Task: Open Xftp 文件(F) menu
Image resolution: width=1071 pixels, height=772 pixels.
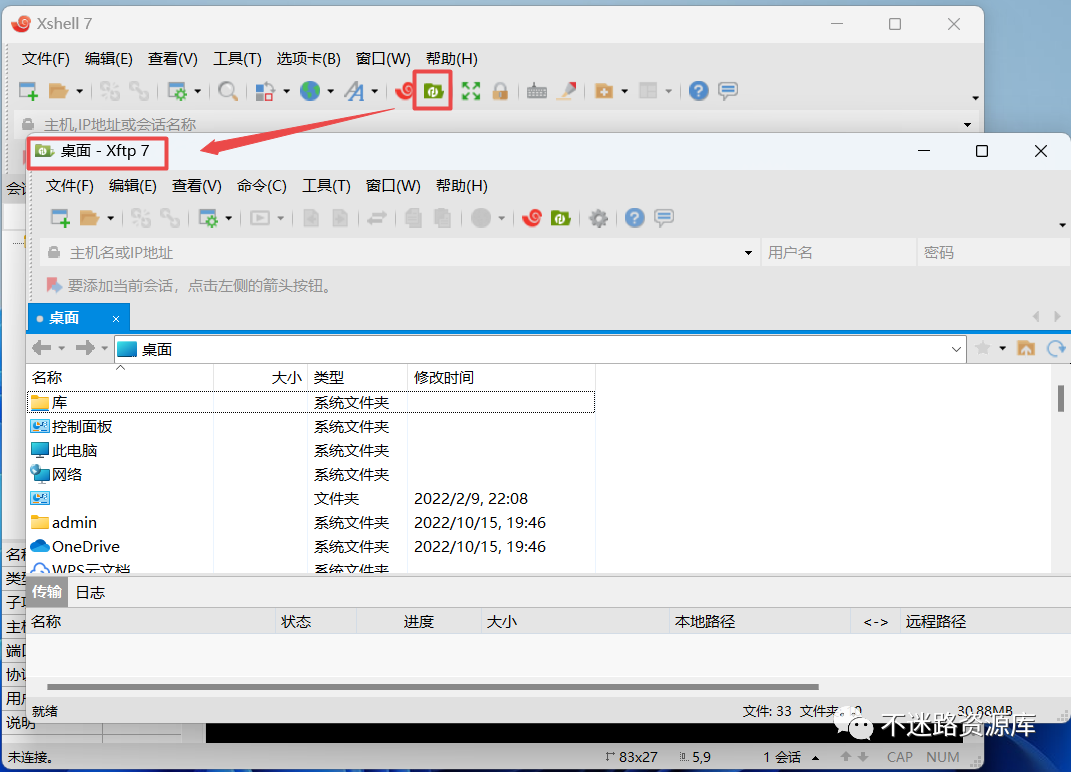Action: click(69, 186)
